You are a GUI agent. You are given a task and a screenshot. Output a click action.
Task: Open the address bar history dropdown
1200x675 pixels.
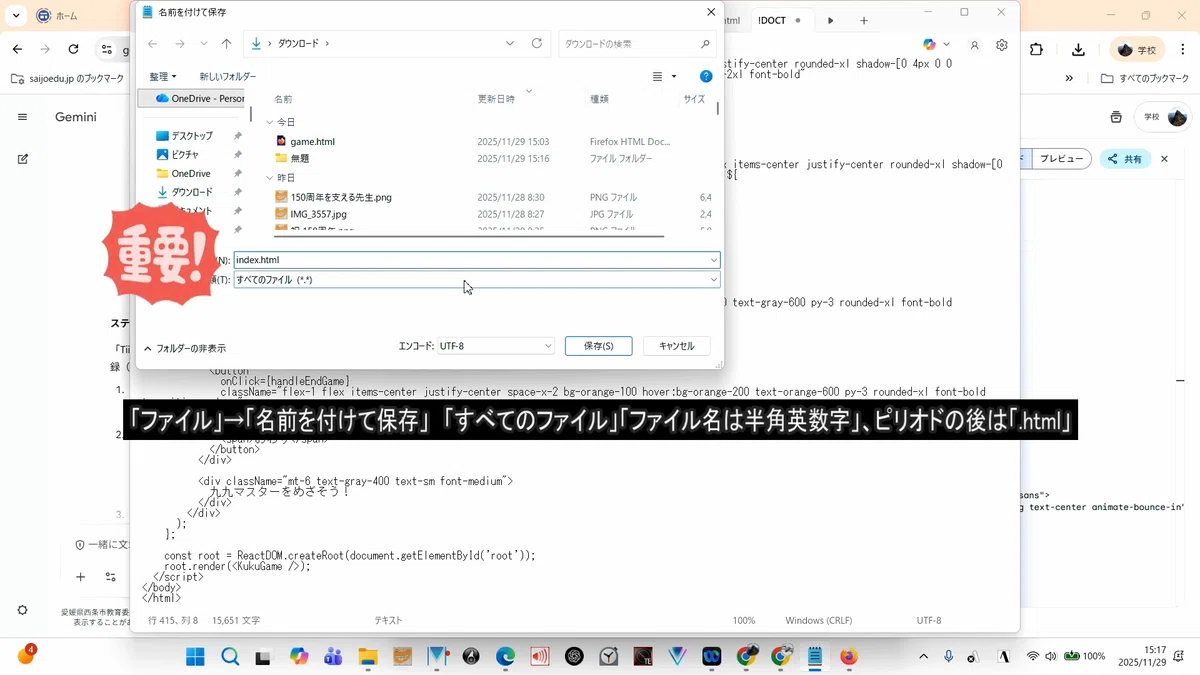point(510,44)
